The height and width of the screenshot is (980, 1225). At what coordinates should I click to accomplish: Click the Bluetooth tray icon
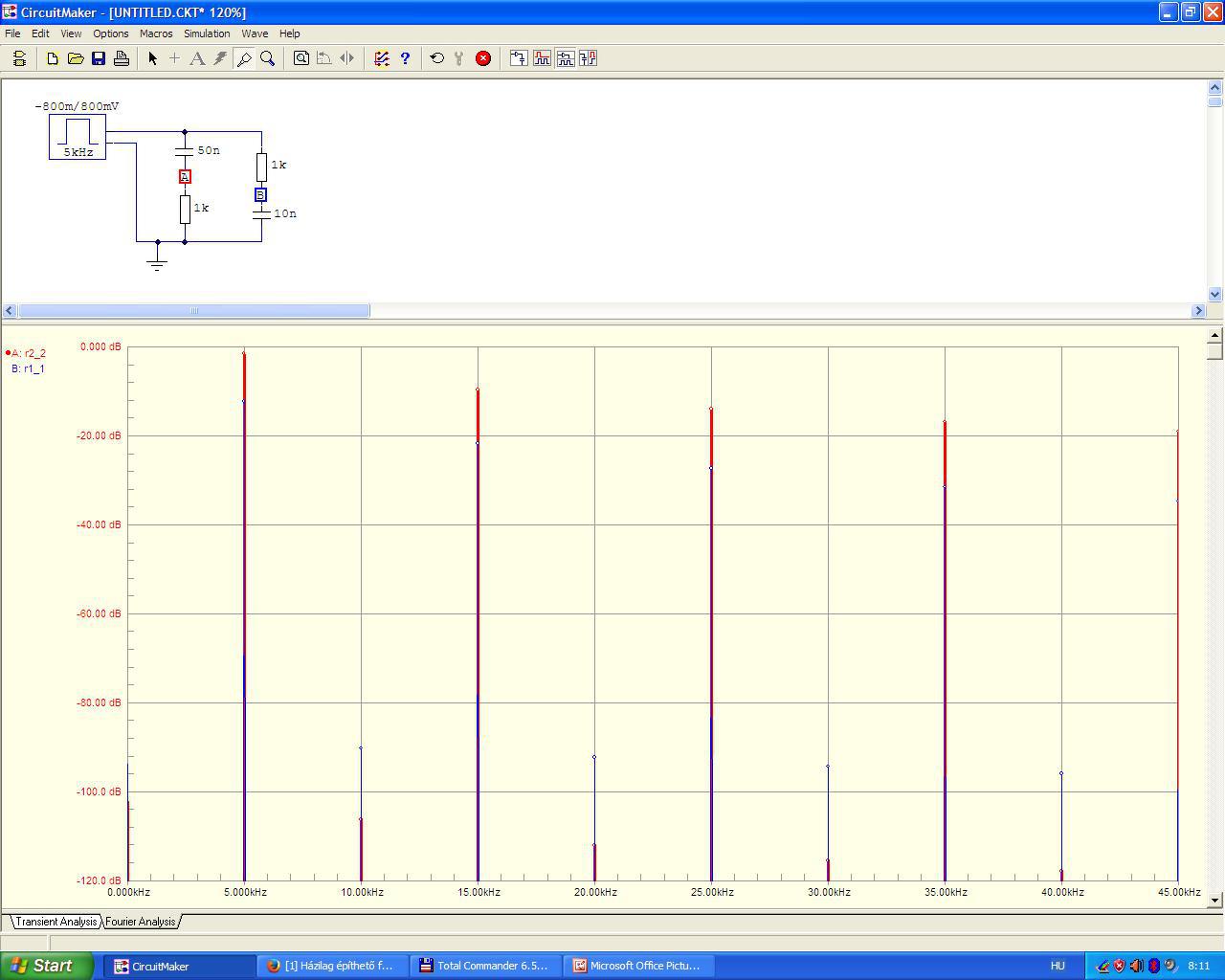(x=1153, y=966)
